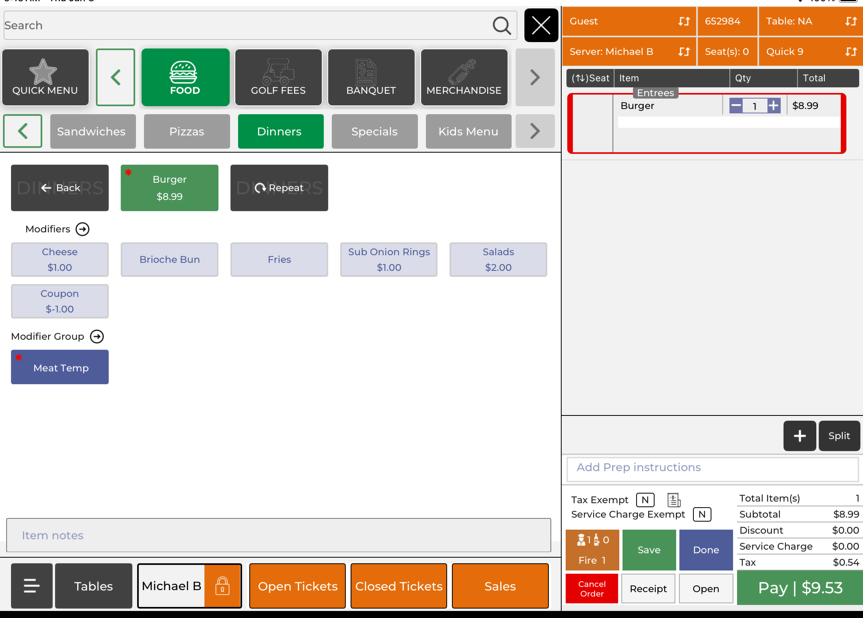Switch to the Kids Menu tab

coord(468,132)
